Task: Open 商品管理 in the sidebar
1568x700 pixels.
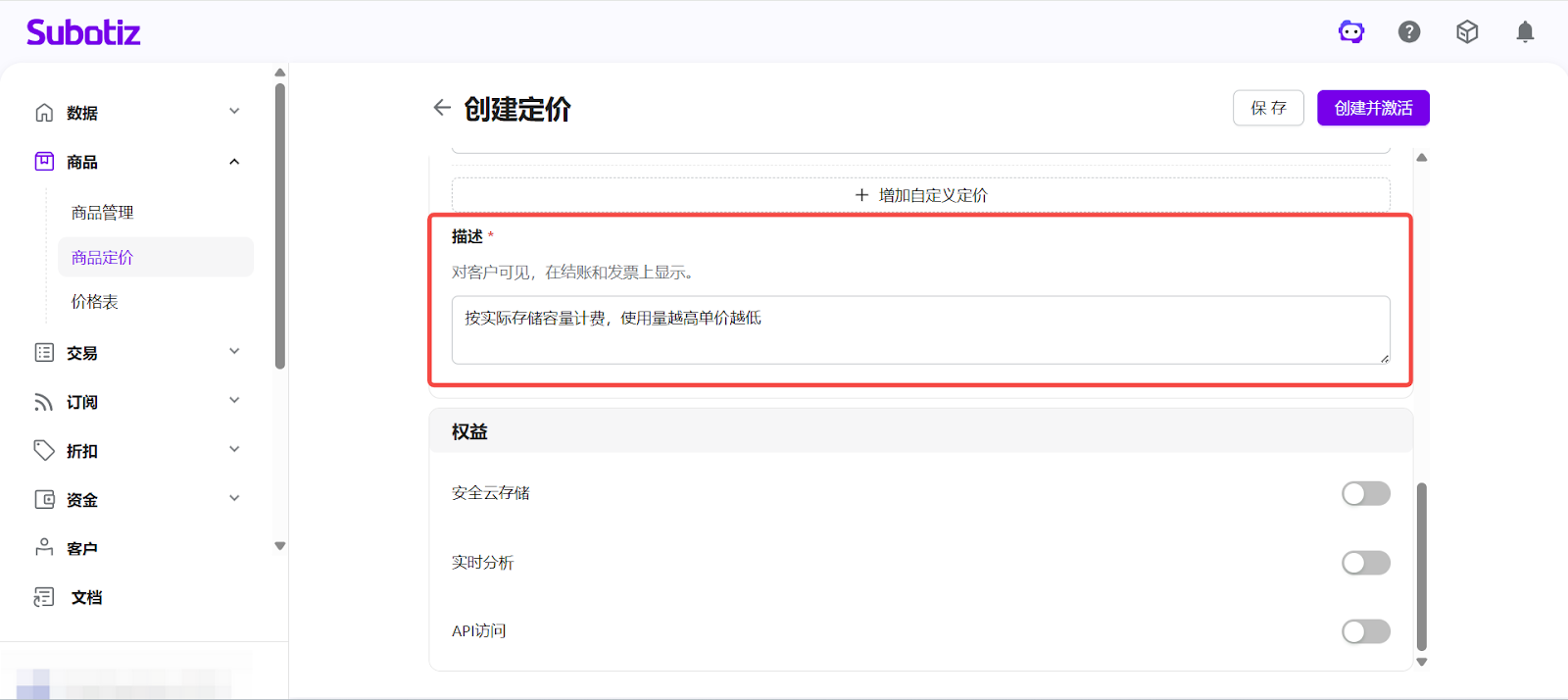Action: tap(103, 213)
